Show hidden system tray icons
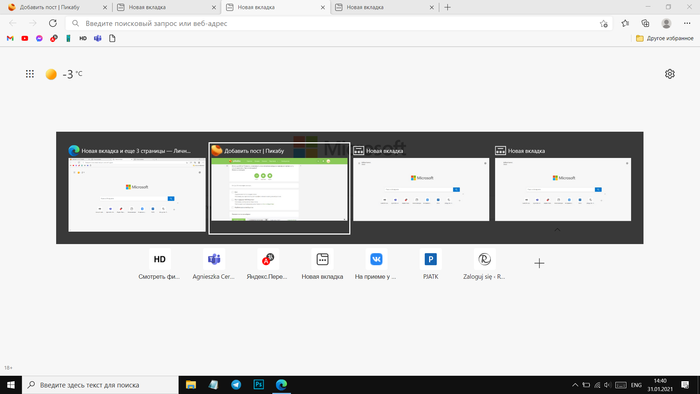 point(575,385)
